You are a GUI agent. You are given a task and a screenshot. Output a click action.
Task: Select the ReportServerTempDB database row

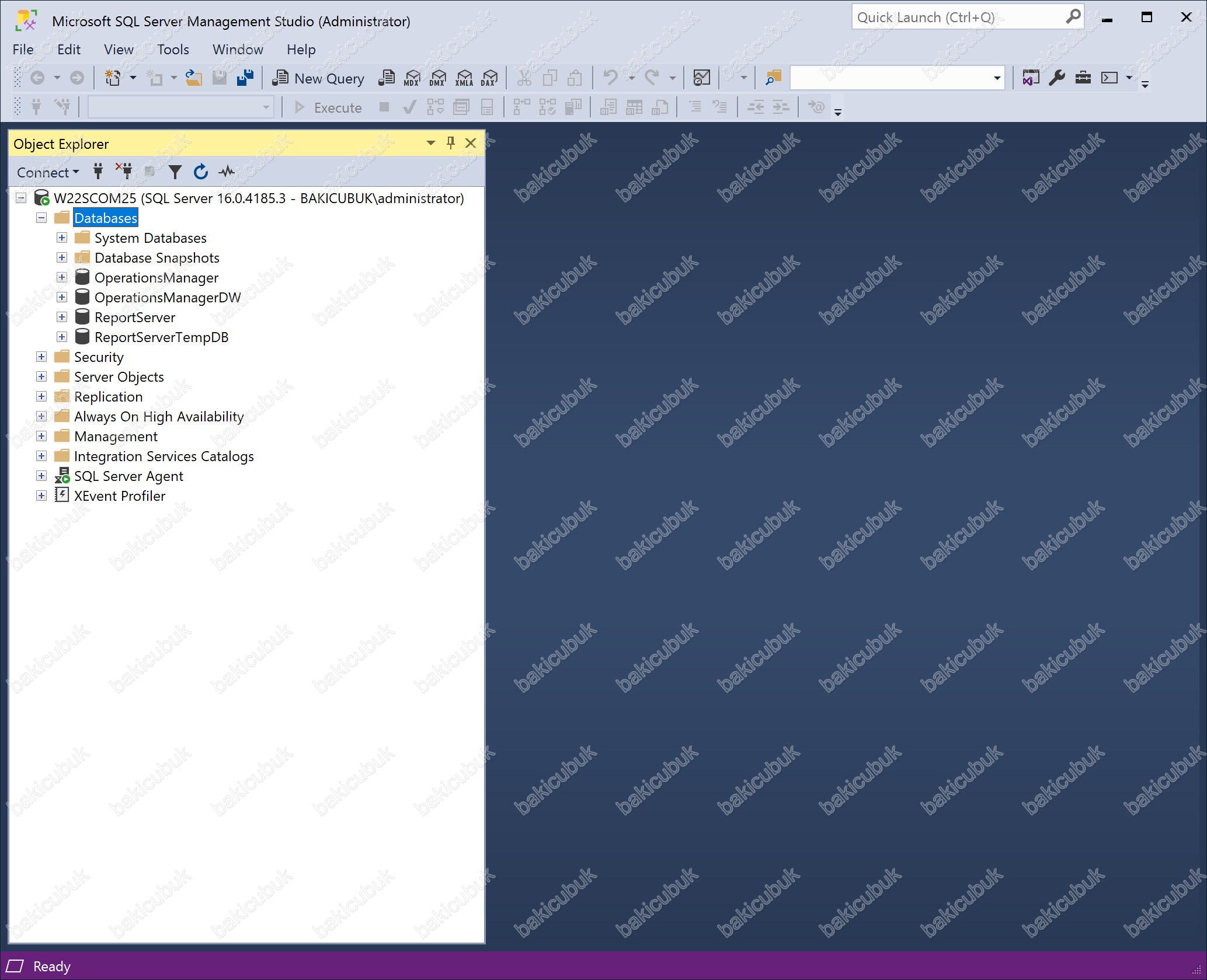[x=161, y=337]
